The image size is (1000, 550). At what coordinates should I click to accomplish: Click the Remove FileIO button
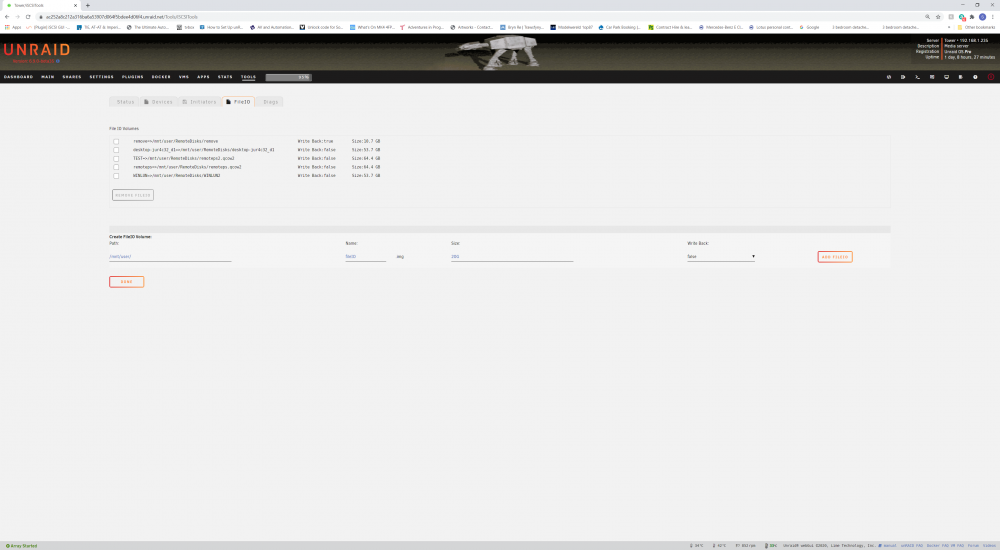tap(133, 195)
